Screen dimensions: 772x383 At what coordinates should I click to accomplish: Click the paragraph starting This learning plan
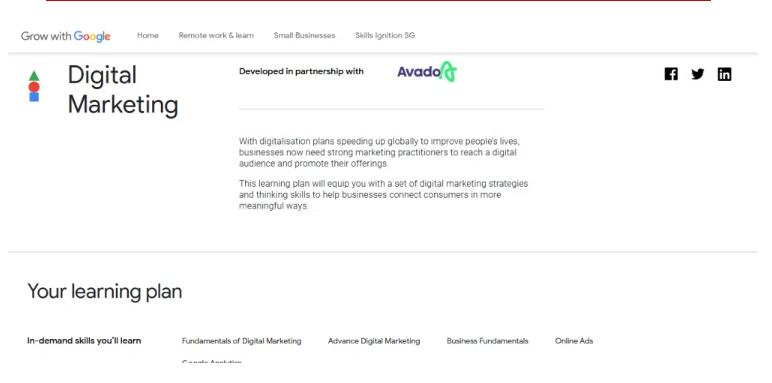coord(384,195)
